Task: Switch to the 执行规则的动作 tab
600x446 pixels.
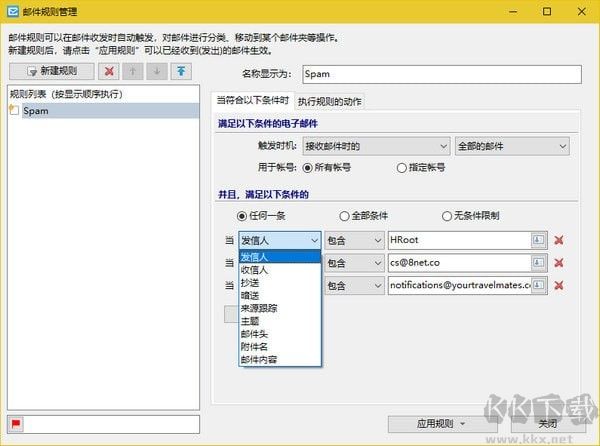Action: pyautogui.click(x=329, y=101)
